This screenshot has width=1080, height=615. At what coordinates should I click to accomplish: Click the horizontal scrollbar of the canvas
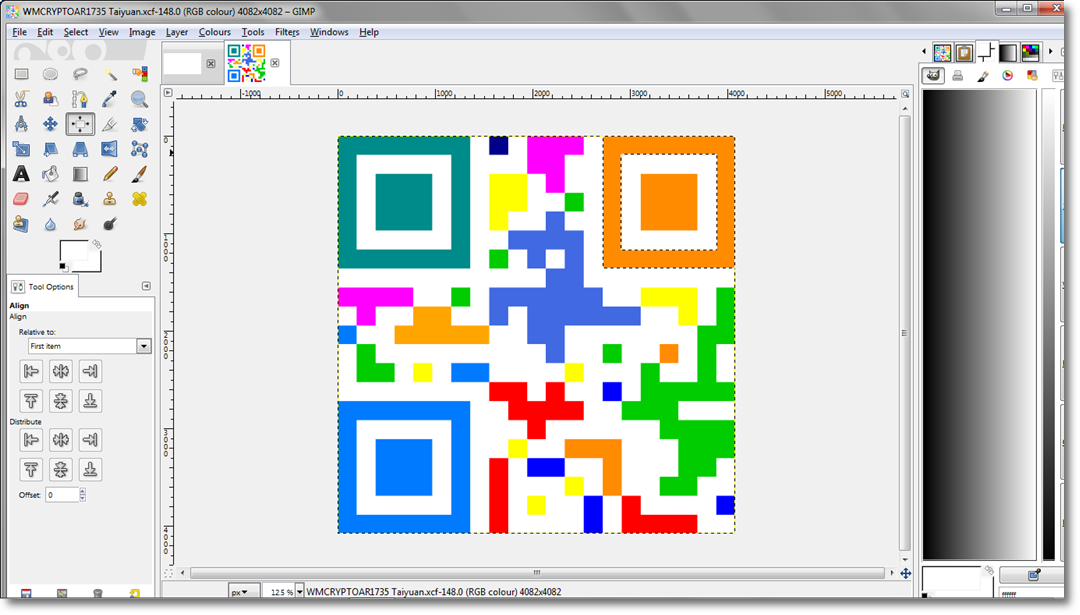coord(537,573)
